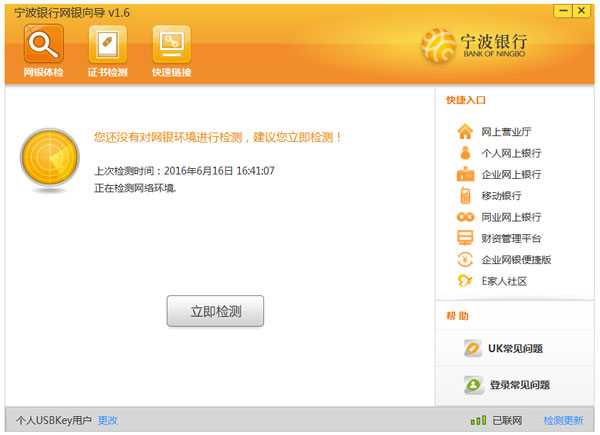Open the 同业网上银行 link

[511, 217]
